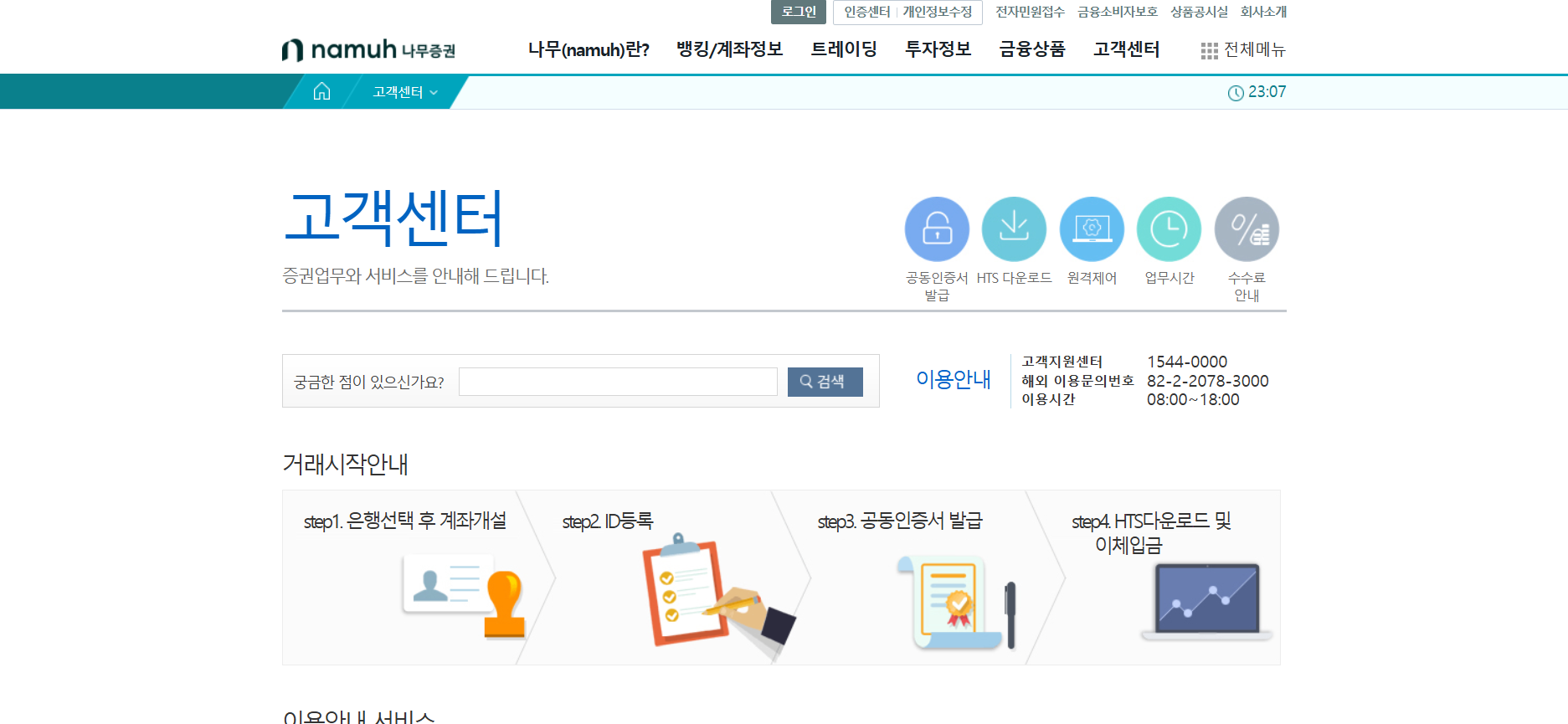Click the 로그인 button
The image size is (1568, 724).
point(799,12)
